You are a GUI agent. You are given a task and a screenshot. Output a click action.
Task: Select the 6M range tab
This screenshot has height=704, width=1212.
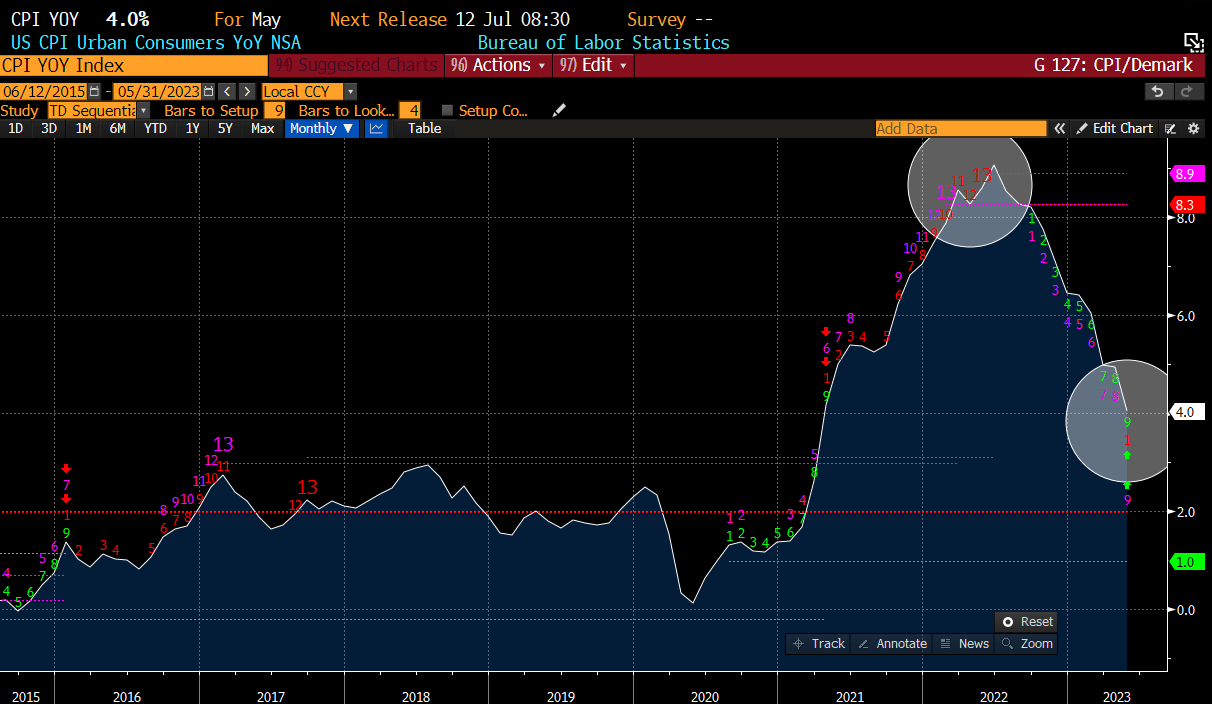point(118,128)
